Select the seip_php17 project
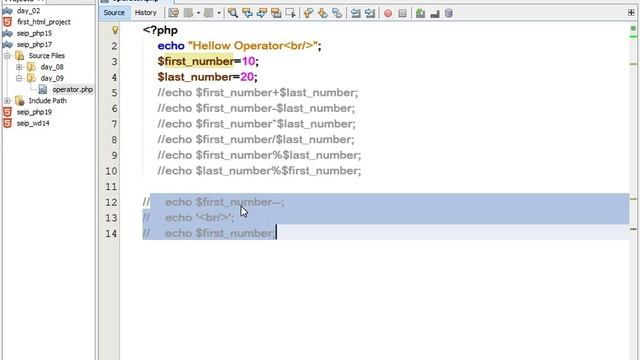Image resolution: width=640 pixels, height=360 pixels. tap(34, 44)
